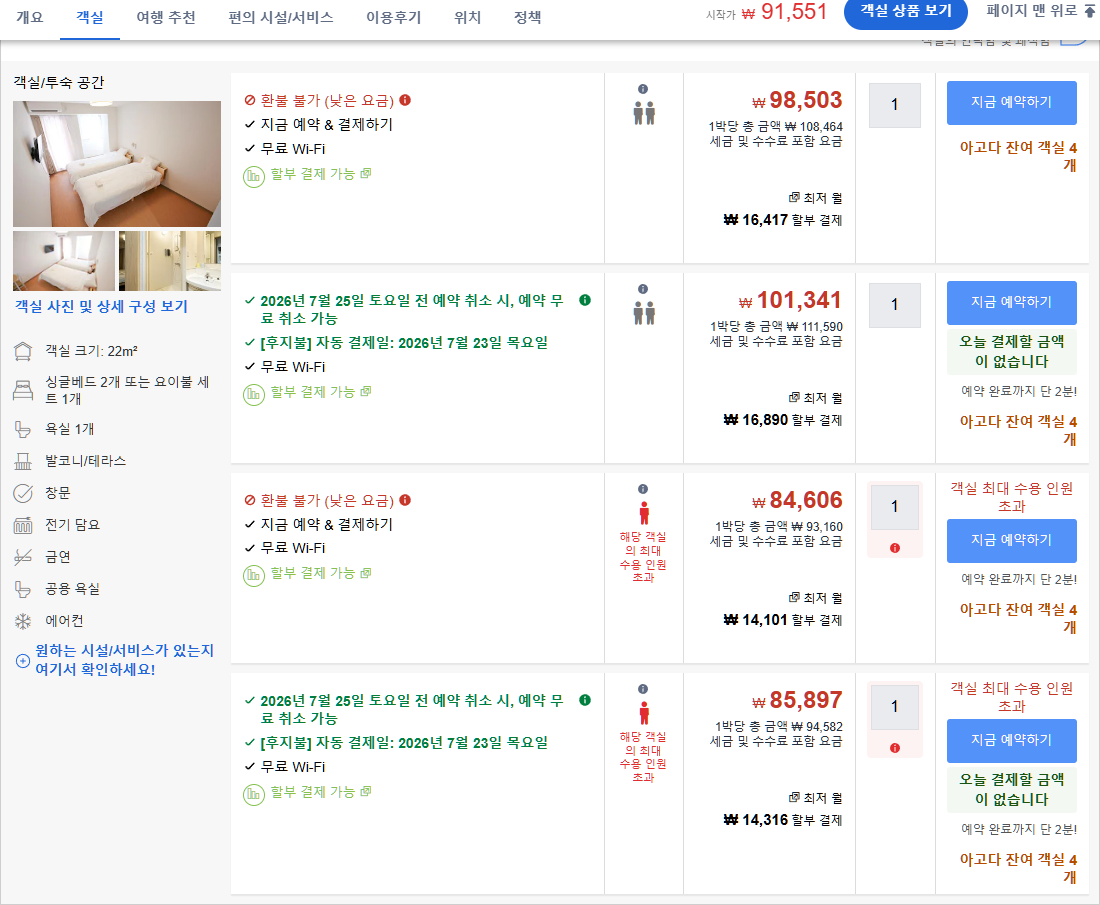Open room quantity dropdown for ₩98,503 rate
Screen dimensions: 1100x905
(x=894, y=105)
